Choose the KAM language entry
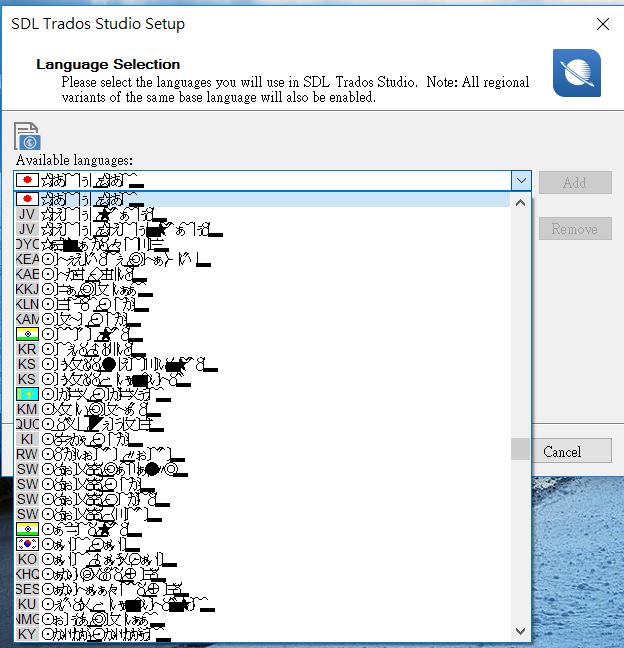This screenshot has width=624, height=648. [x=262, y=319]
